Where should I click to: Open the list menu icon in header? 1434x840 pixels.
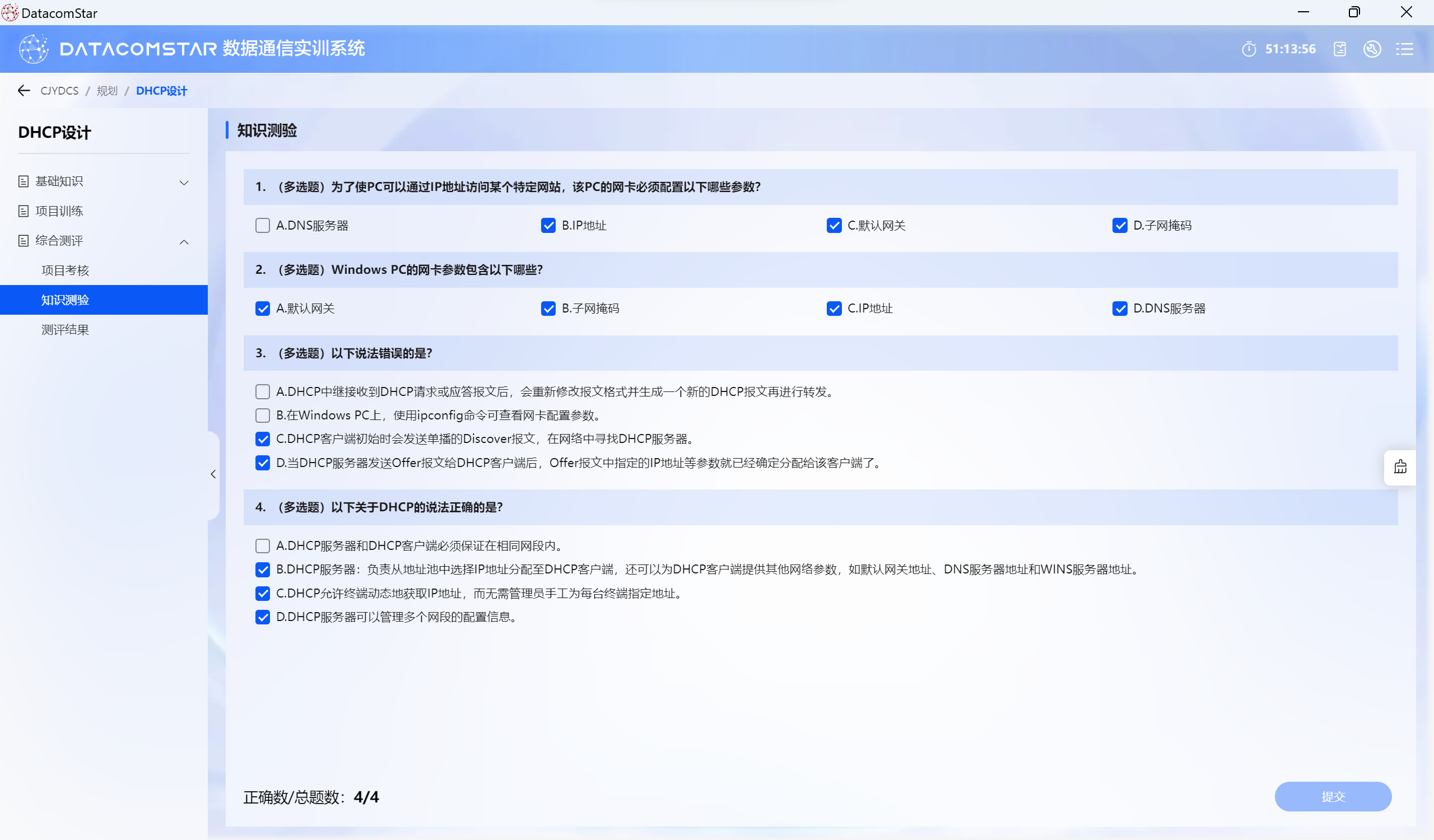(x=1404, y=49)
